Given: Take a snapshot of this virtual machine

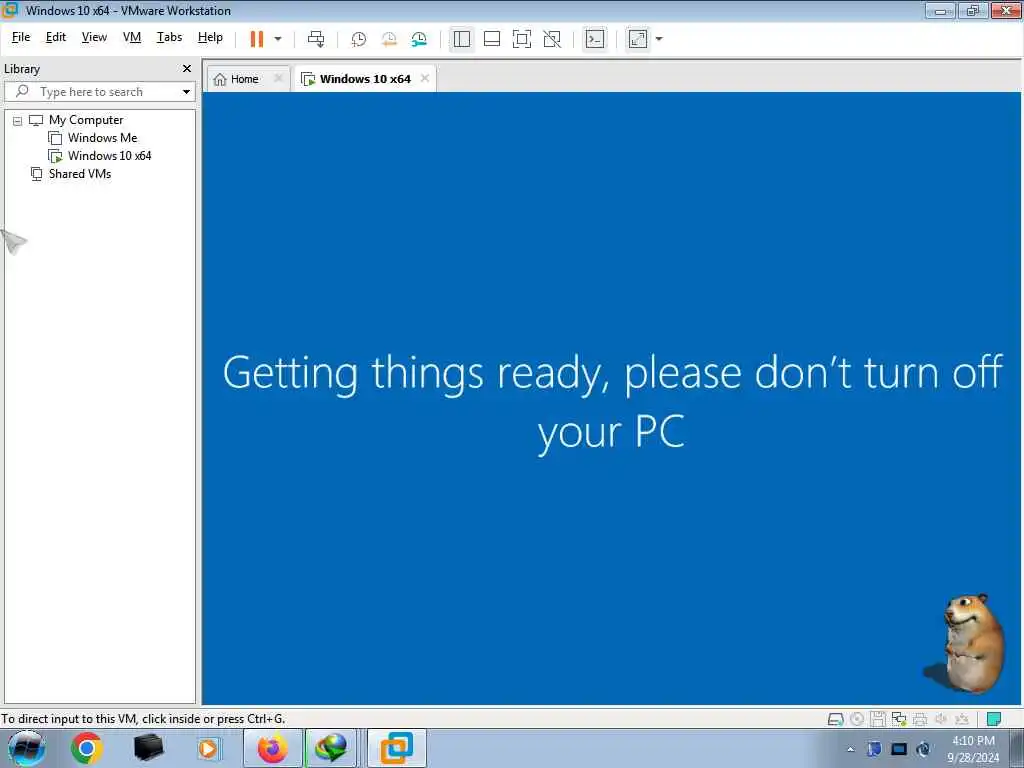Looking at the screenshot, I should 359,39.
